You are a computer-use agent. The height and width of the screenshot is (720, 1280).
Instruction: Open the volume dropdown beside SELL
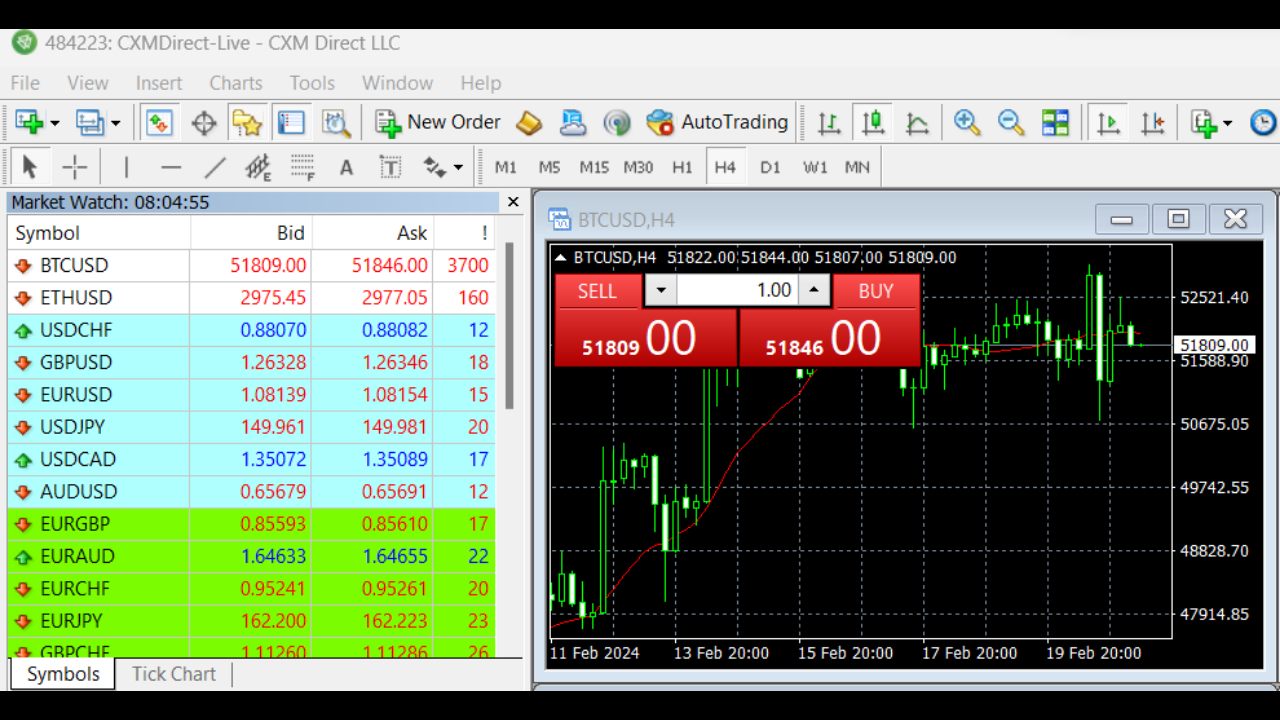660,291
